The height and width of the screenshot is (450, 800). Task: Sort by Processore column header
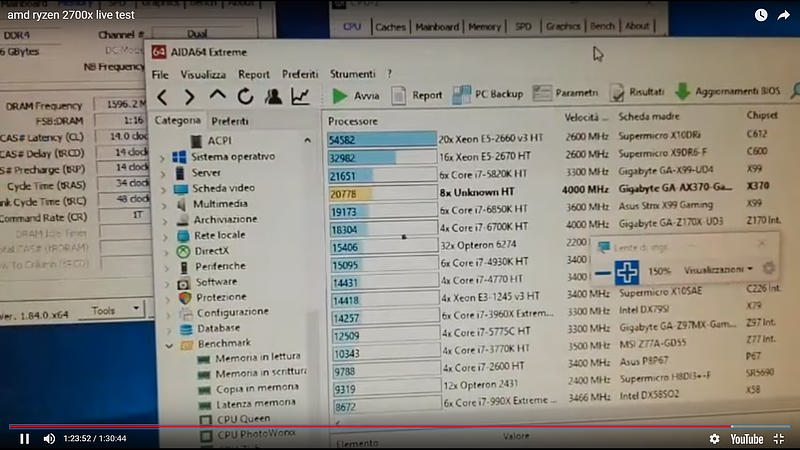[x=353, y=121]
